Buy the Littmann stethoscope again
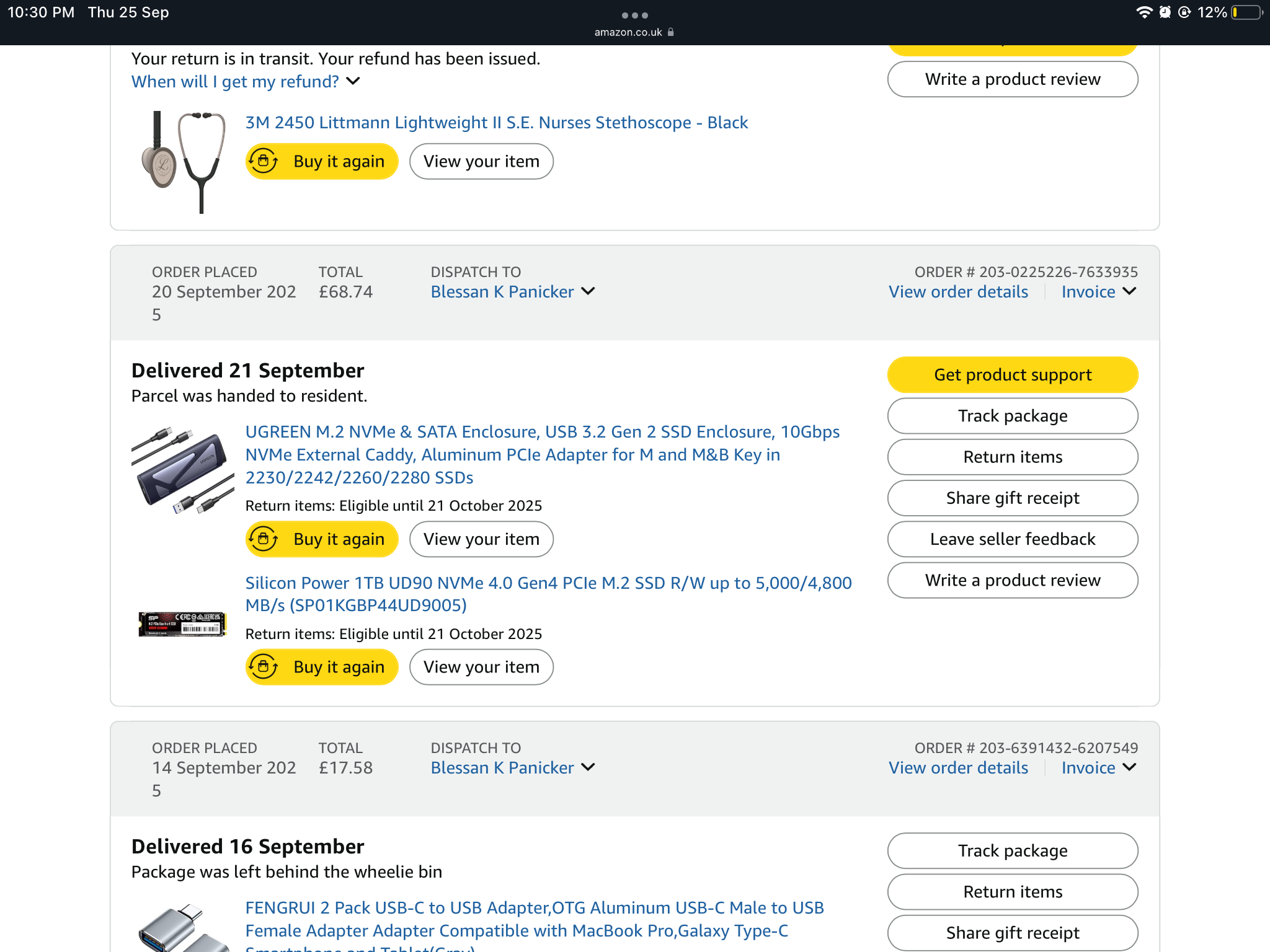Viewport: 1270px width, 952px height. coord(322,162)
